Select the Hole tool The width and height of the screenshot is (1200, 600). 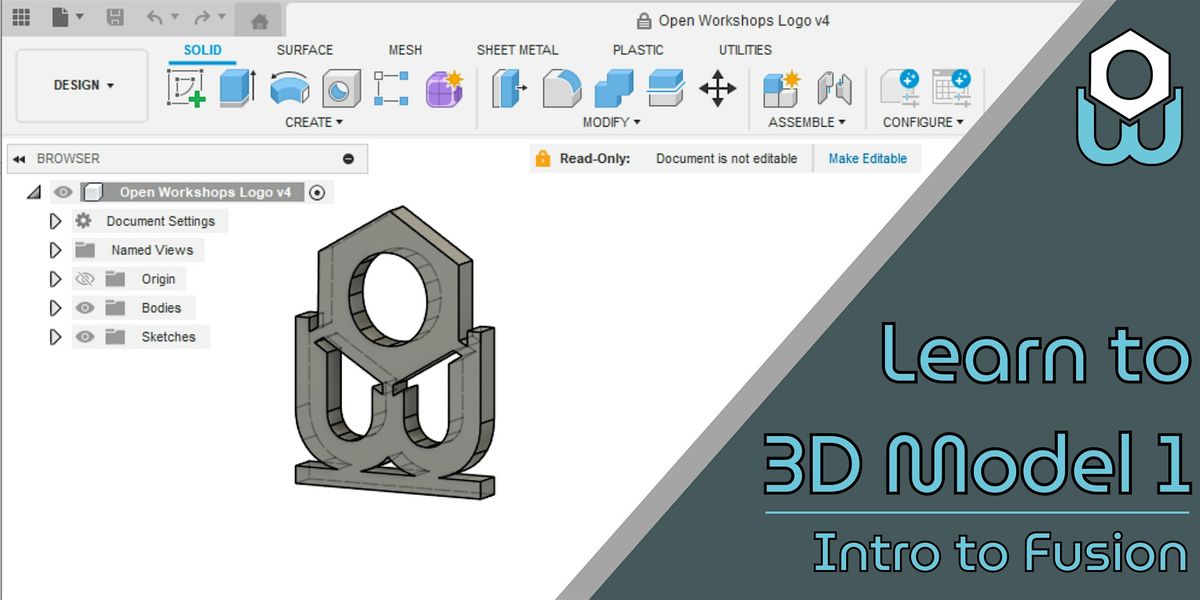point(340,88)
